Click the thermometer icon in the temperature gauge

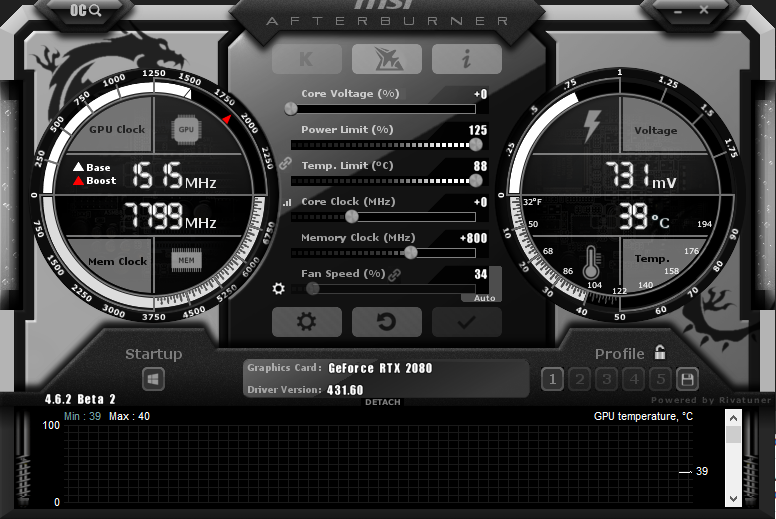pos(591,262)
